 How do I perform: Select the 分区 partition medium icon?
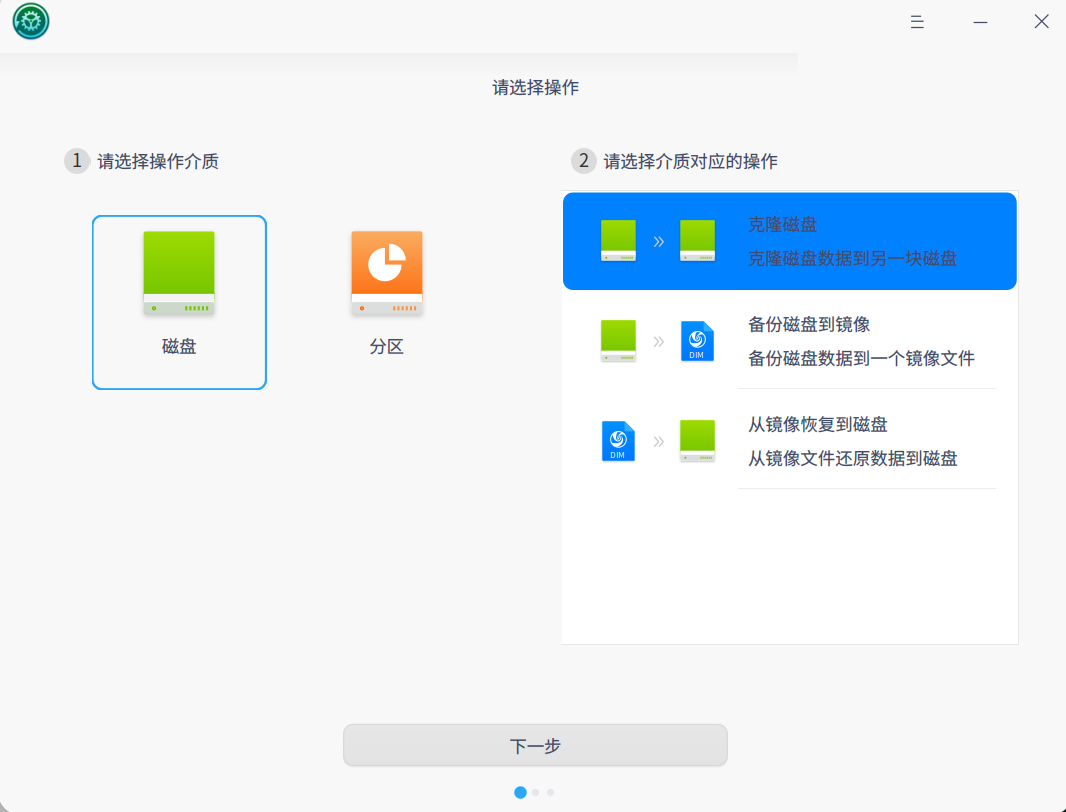[x=387, y=273]
